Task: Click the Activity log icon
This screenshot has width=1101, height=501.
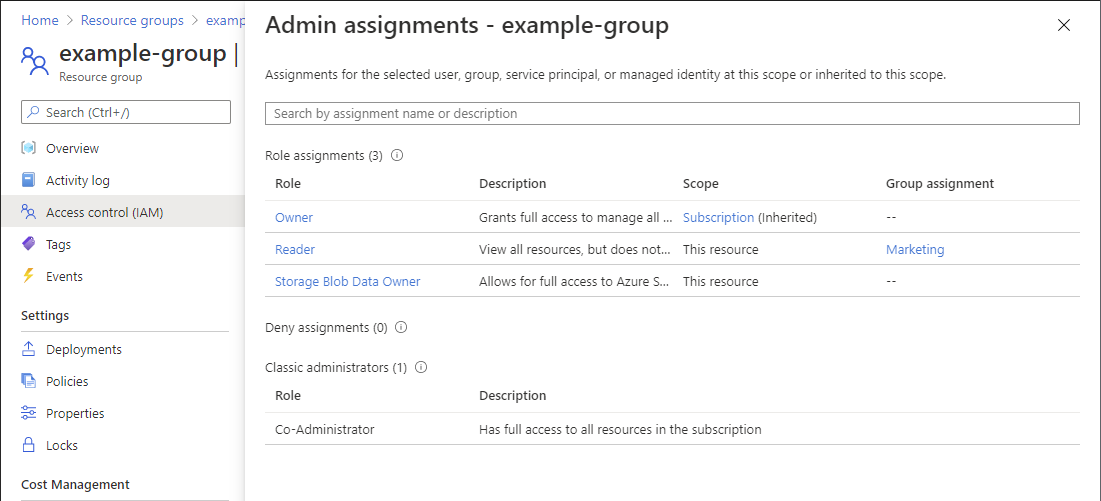Action: point(29,180)
